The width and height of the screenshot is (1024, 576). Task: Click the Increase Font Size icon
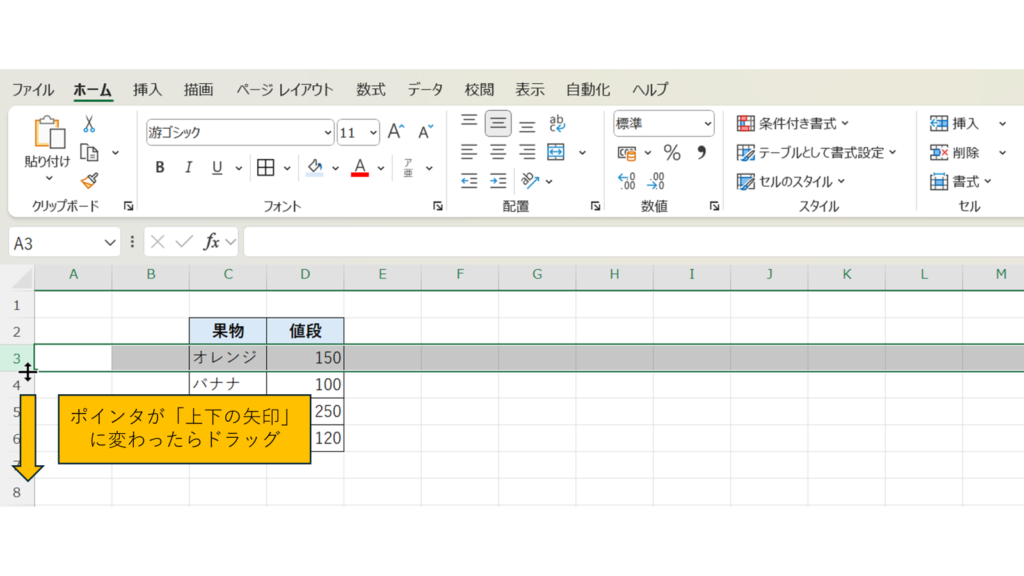tap(396, 132)
